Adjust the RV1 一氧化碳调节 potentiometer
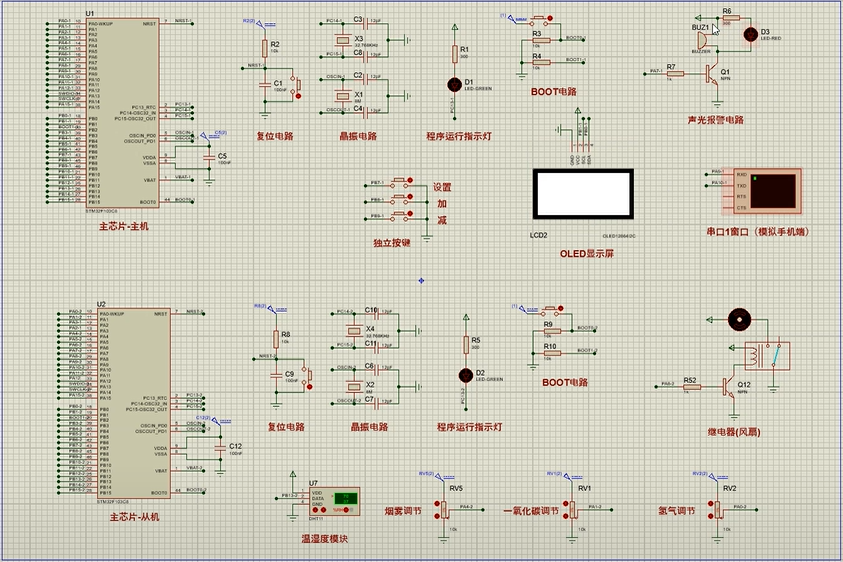Viewport: 843px width, 562px height. point(572,509)
